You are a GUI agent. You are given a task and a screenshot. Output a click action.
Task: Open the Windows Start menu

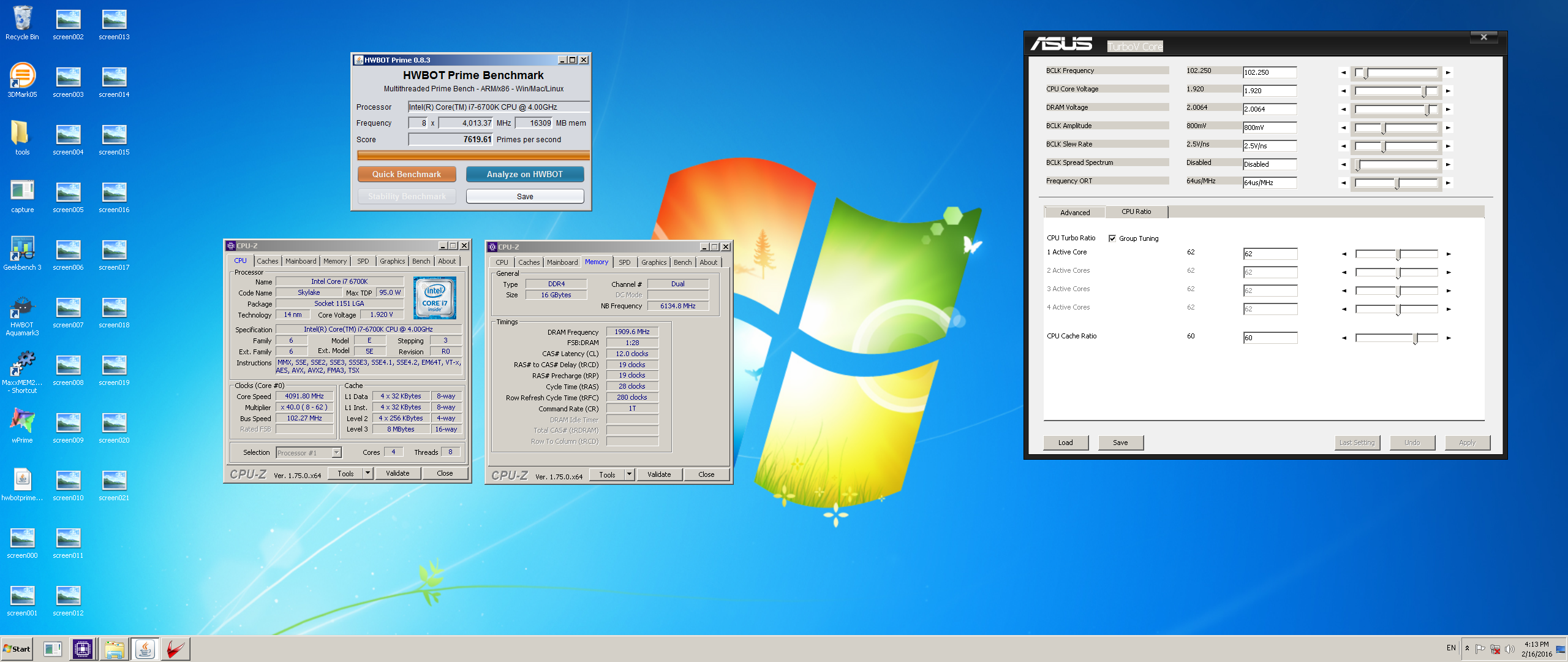pyautogui.click(x=17, y=649)
